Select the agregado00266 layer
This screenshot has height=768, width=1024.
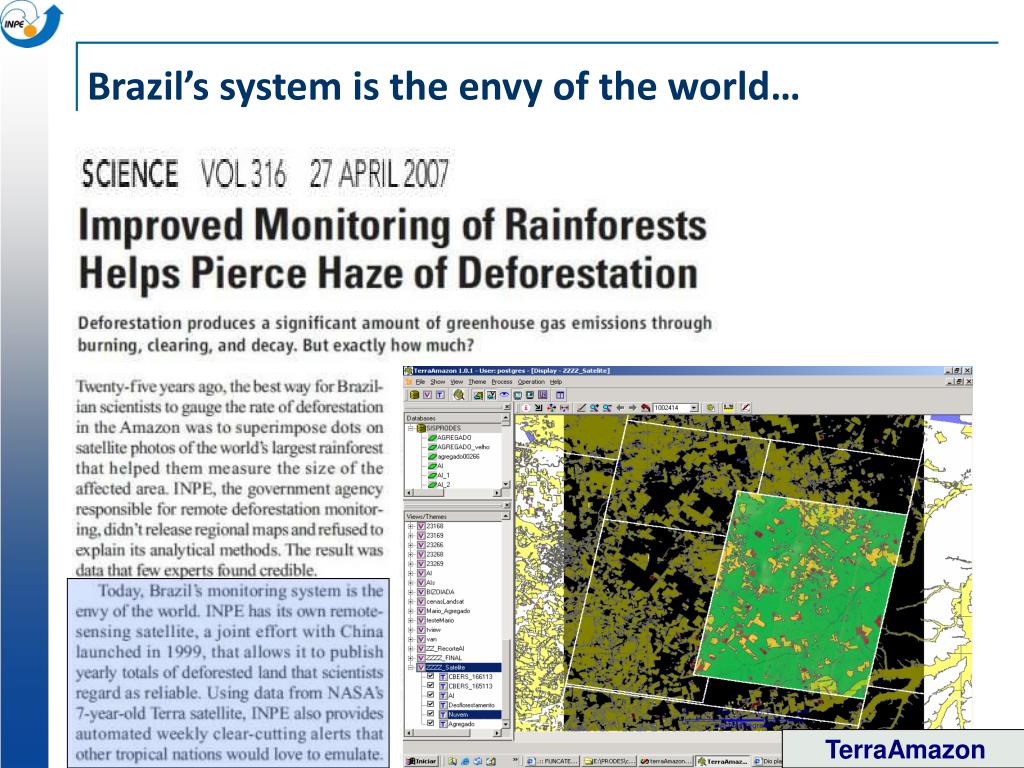[x=458, y=456]
